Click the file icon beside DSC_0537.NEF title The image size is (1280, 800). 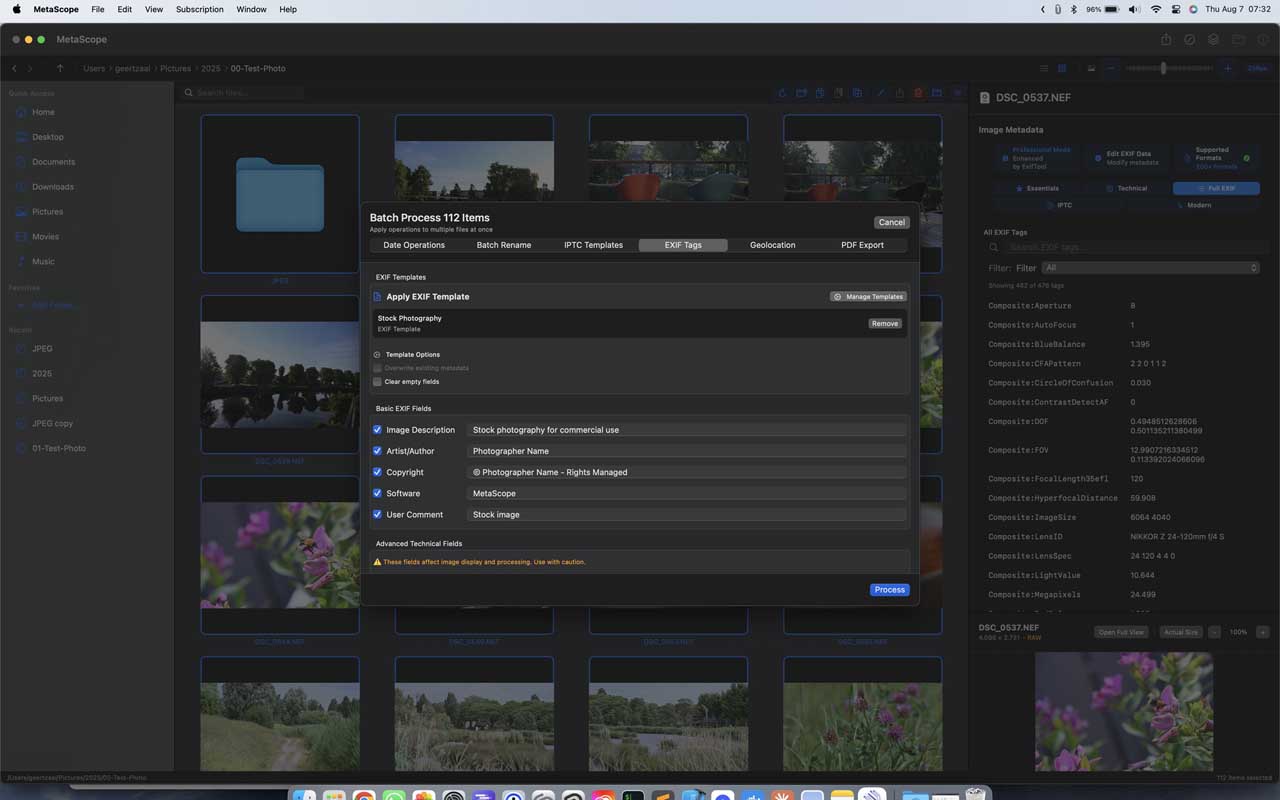[x=985, y=98]
